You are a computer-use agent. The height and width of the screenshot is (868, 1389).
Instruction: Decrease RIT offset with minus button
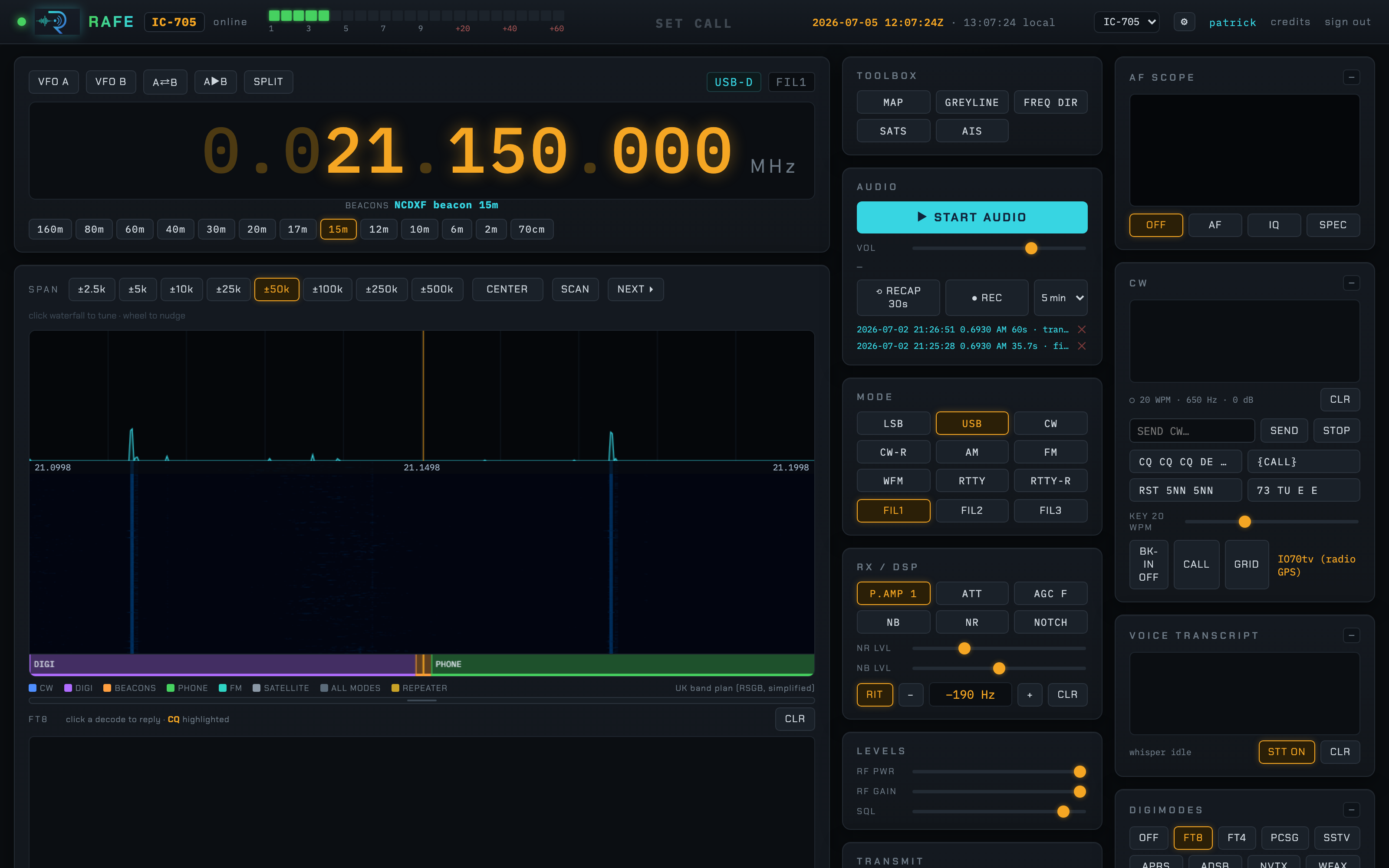click(910, 695)
